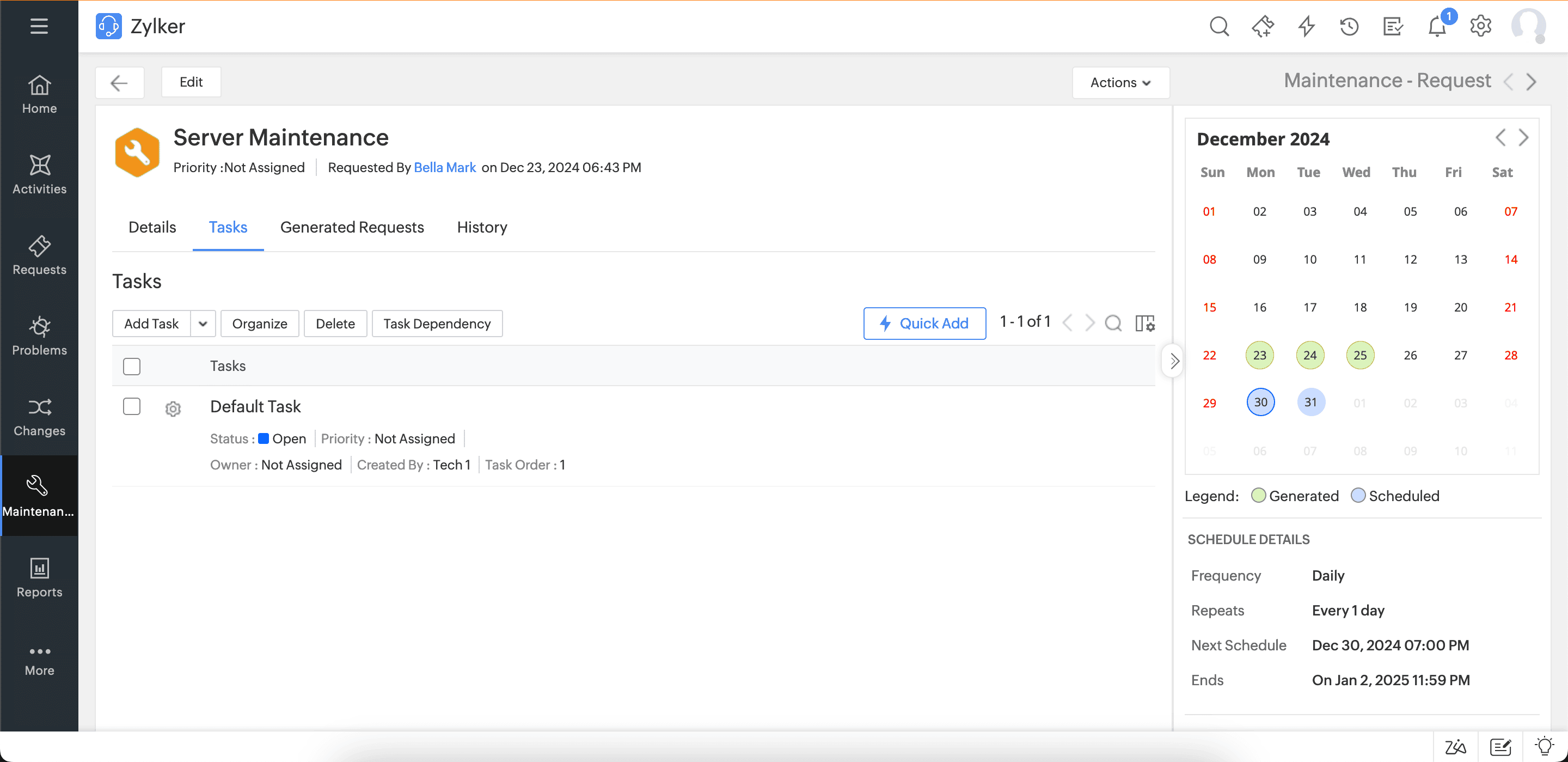
Task: Switch to the History tab
Action: [482, 227]
